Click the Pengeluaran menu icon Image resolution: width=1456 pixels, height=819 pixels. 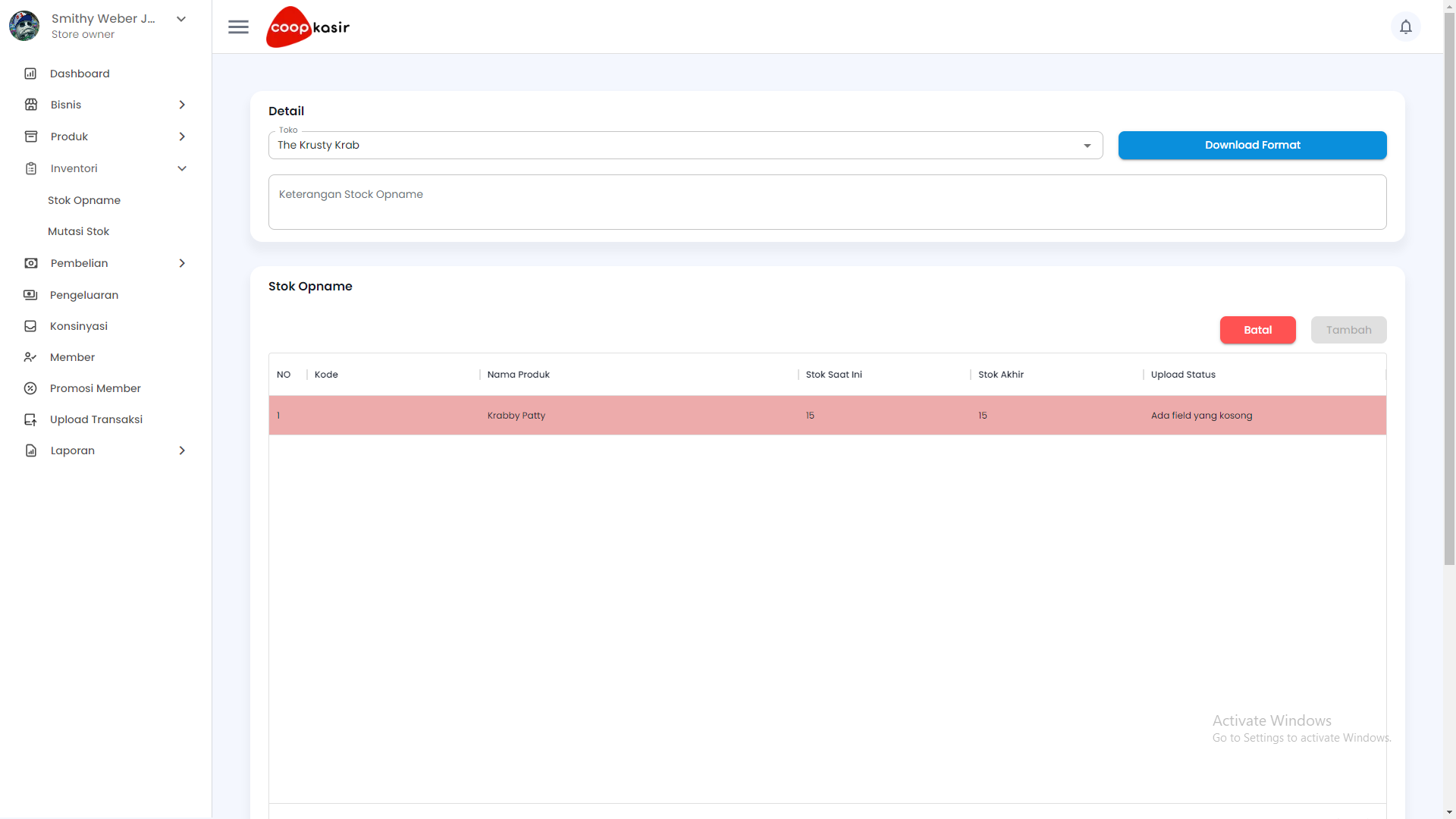point(30,294)
